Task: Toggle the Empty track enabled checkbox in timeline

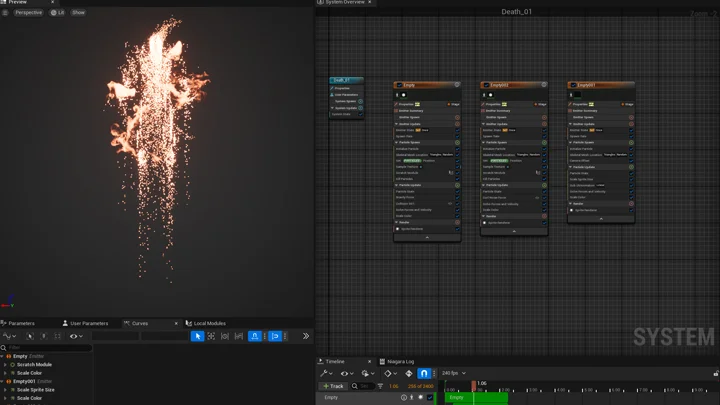Action: pyautogui.click(x=430, y=397)
